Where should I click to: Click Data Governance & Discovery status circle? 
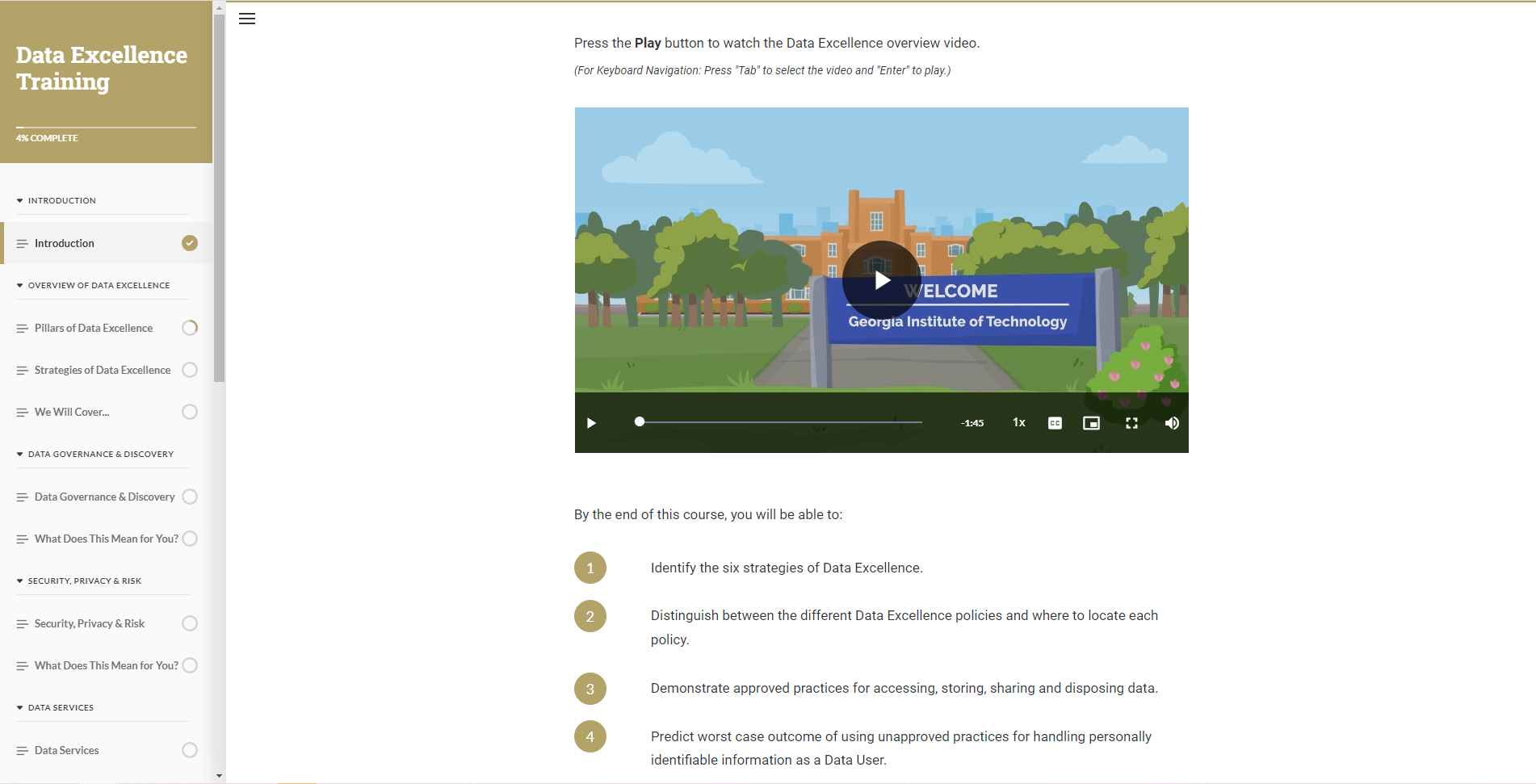[x=190, y=497]
